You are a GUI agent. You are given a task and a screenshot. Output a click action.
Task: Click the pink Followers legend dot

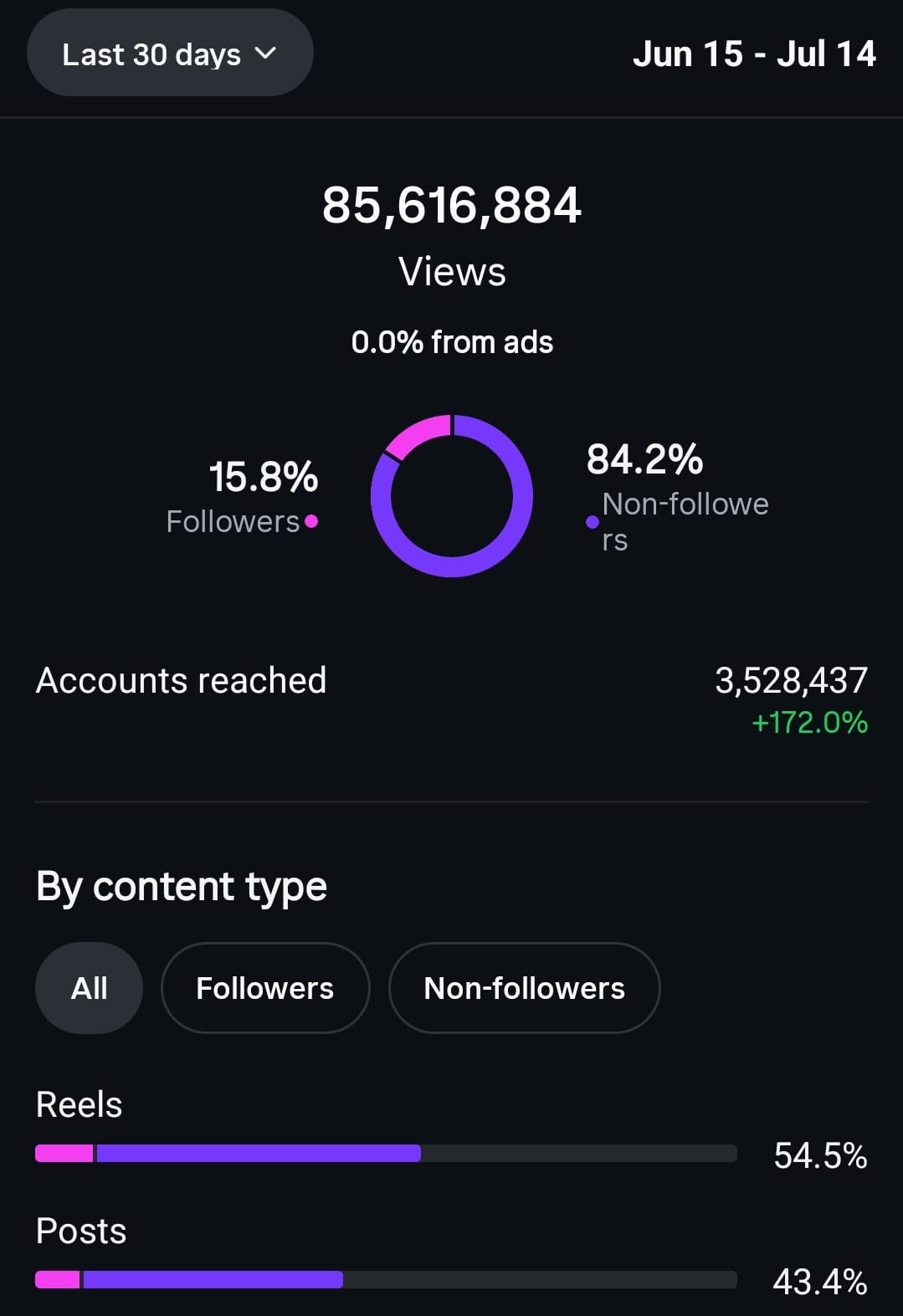tap(311, 521)
